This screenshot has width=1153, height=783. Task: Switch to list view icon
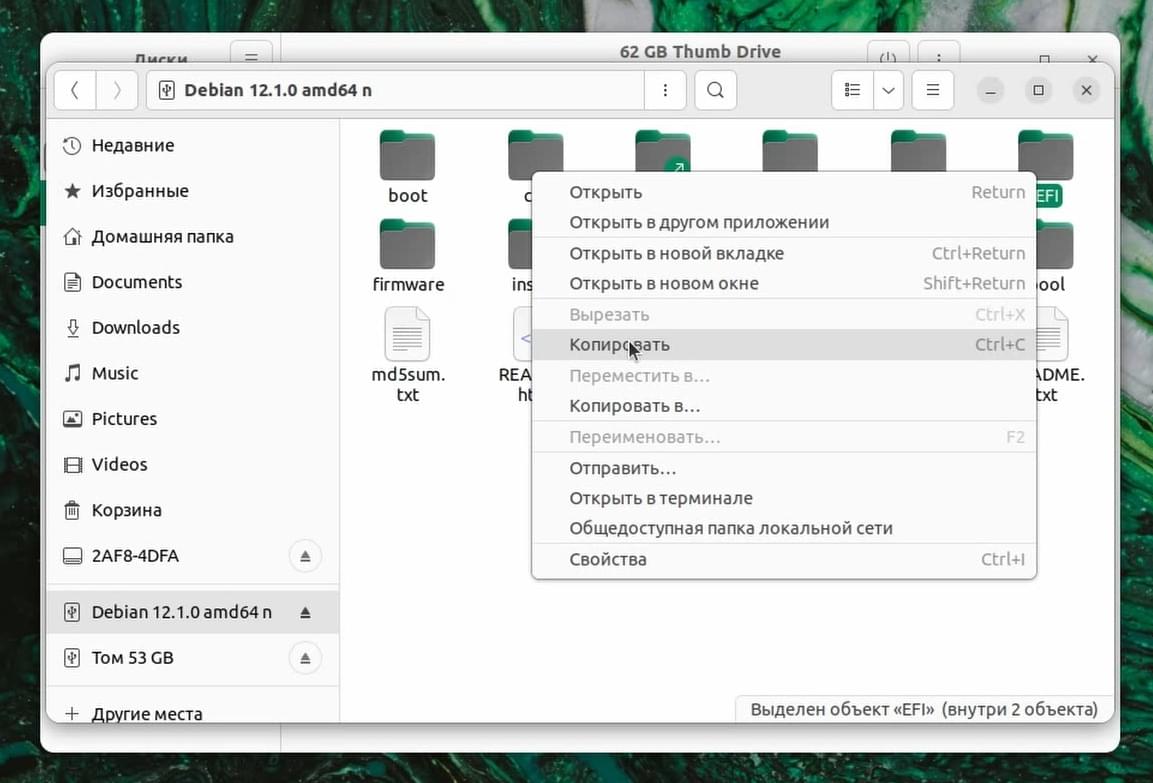coord(852,90)
